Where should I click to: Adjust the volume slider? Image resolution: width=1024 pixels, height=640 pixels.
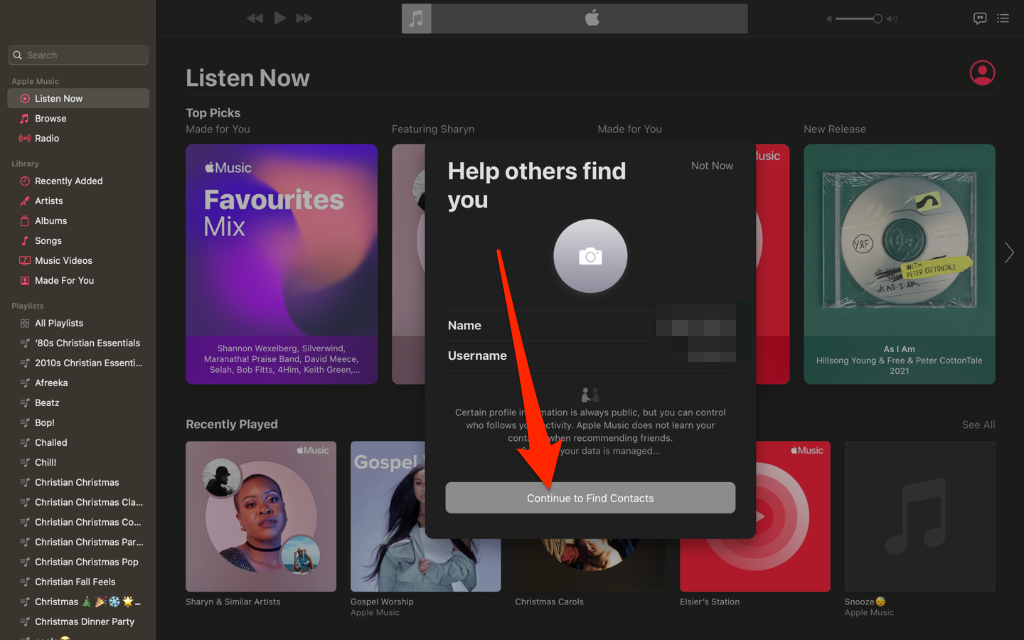[859, 19]
